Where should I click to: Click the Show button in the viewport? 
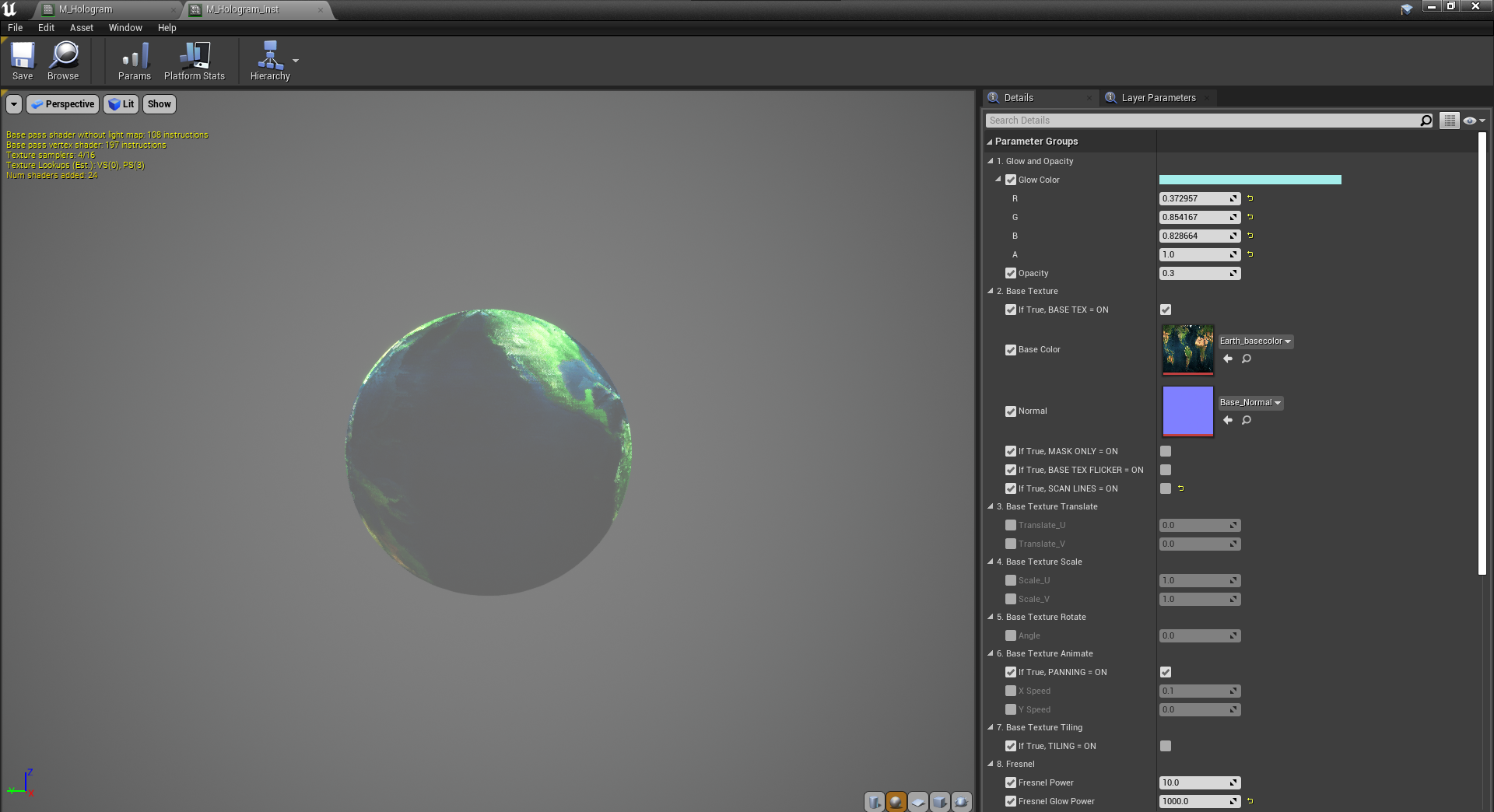point(159,103)
